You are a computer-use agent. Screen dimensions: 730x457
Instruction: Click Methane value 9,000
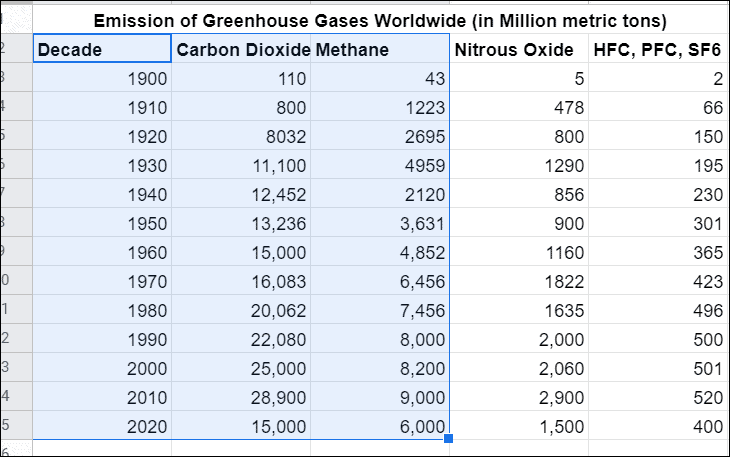click(x=380, y=397)
